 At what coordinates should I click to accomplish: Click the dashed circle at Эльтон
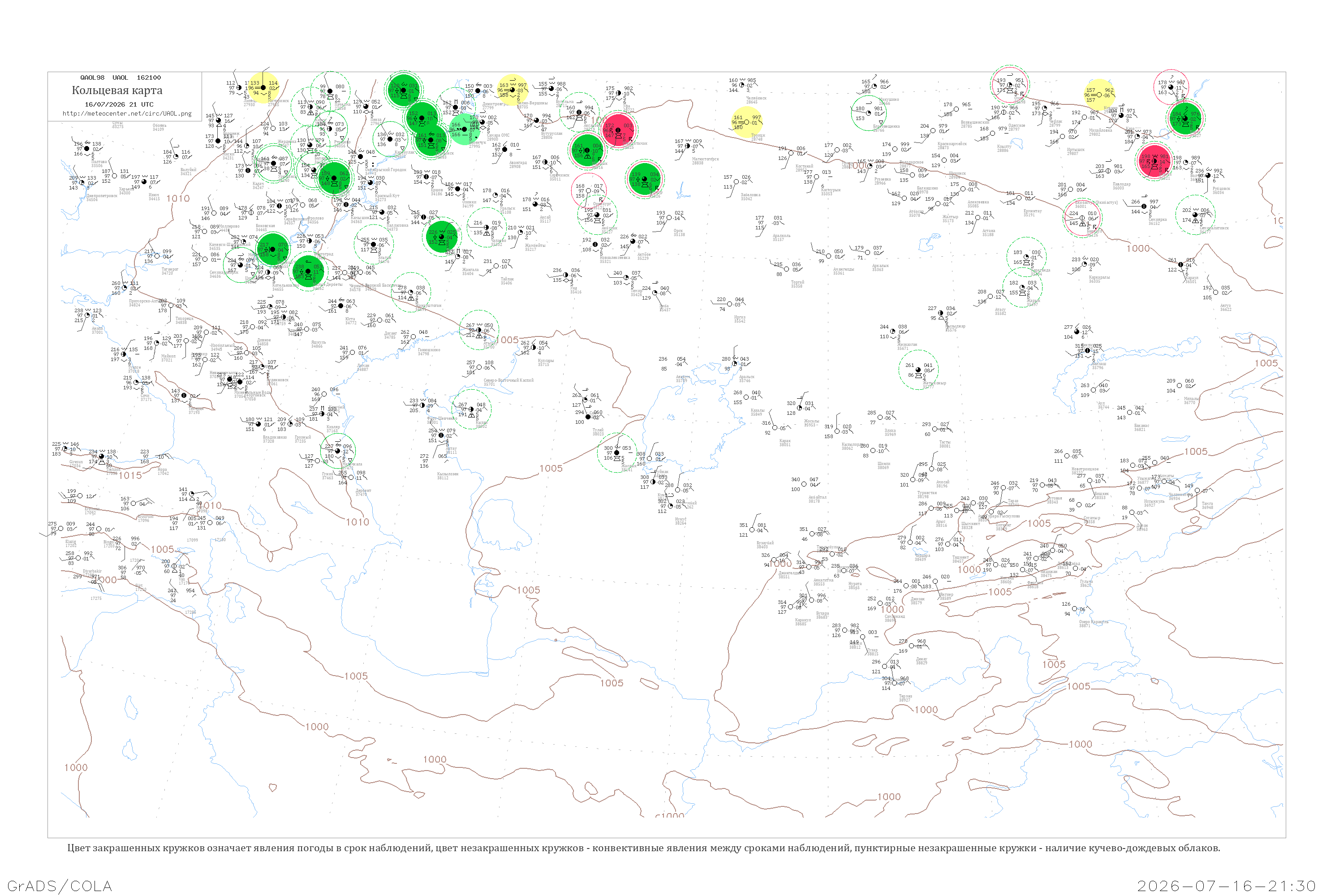(374, 245)
